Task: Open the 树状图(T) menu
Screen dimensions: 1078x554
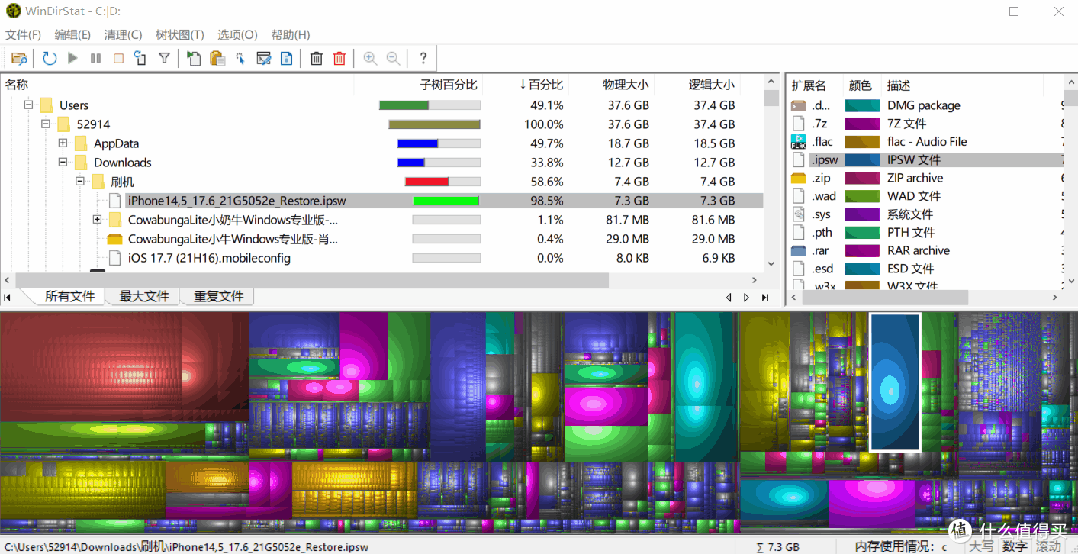Action: [180, 34]
